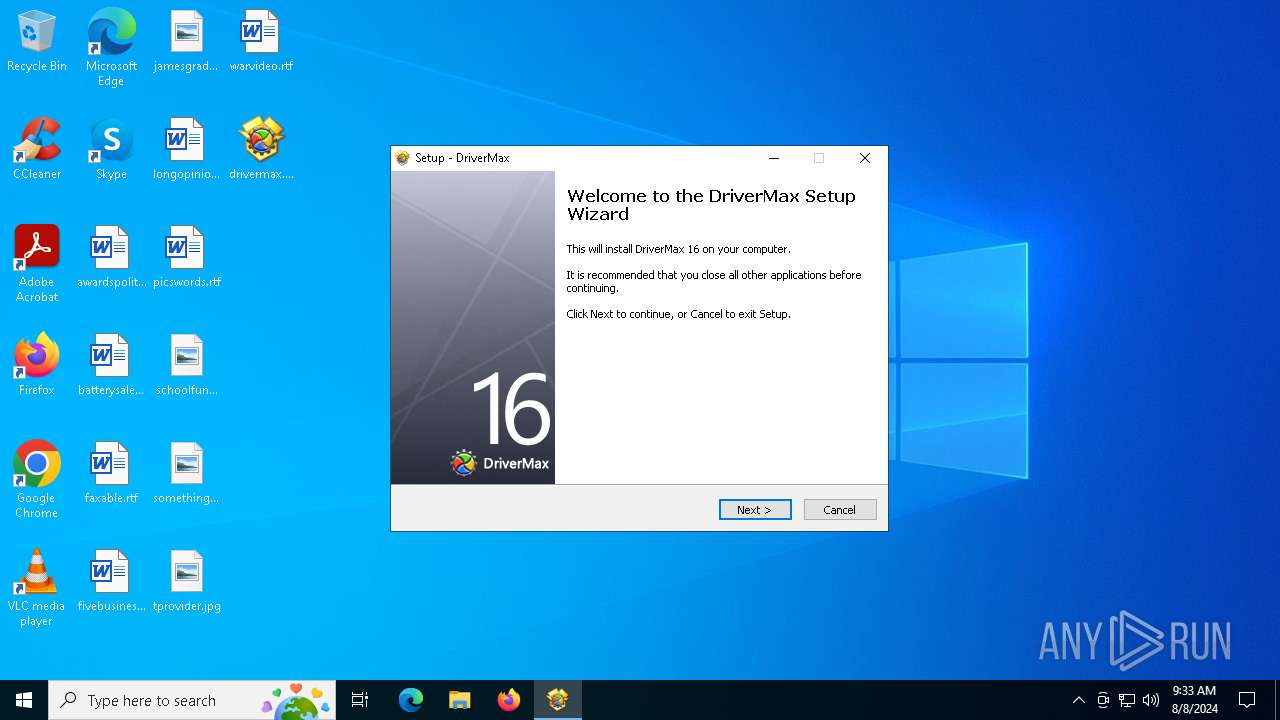The width and height of the screenshot is (1280, 720).
Task: Open Task View from the taskbar
Action: [x=360, y=700]
